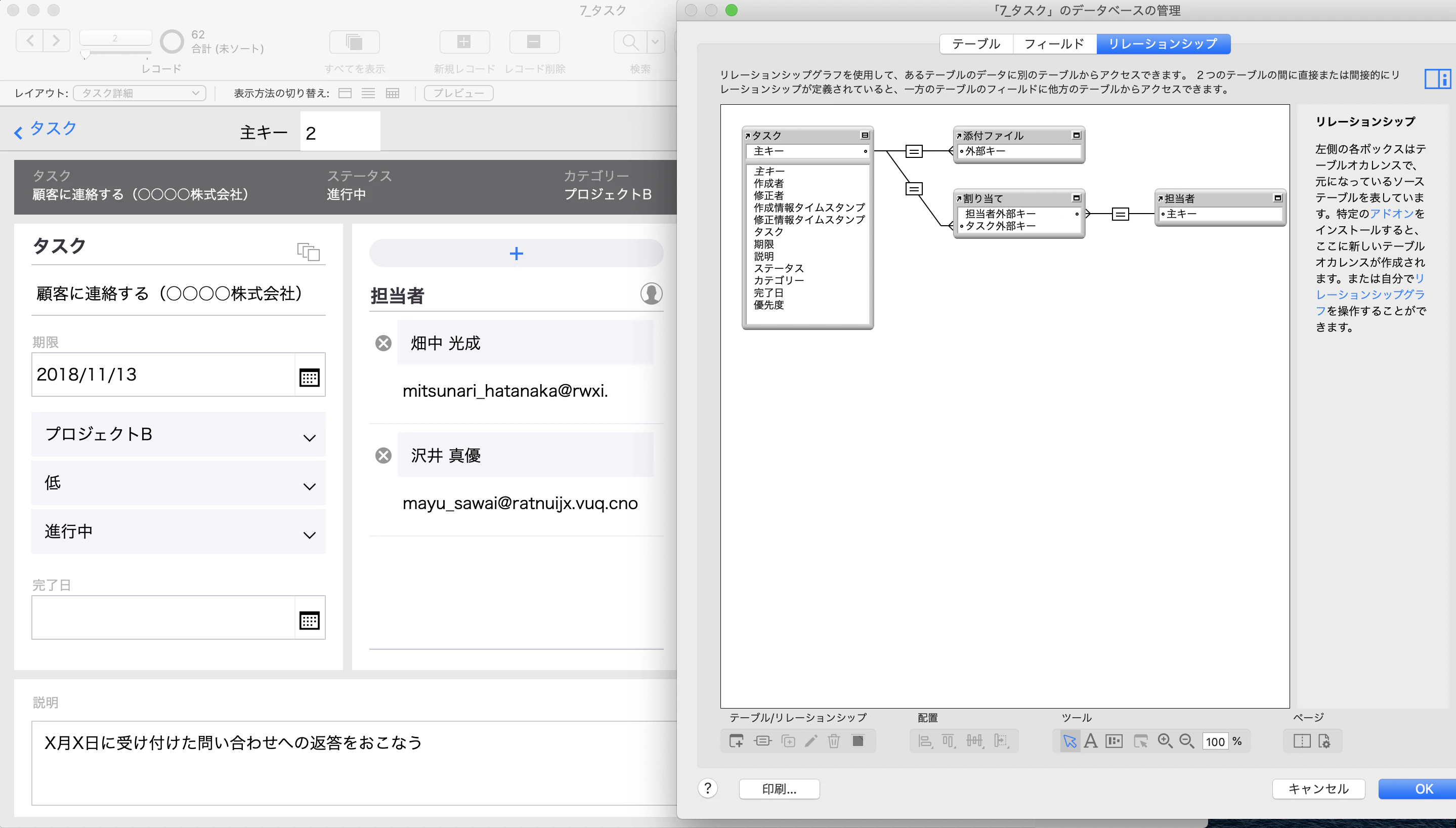Add an assignee with the plus button
1456x828 pixels.
(516, 253)
